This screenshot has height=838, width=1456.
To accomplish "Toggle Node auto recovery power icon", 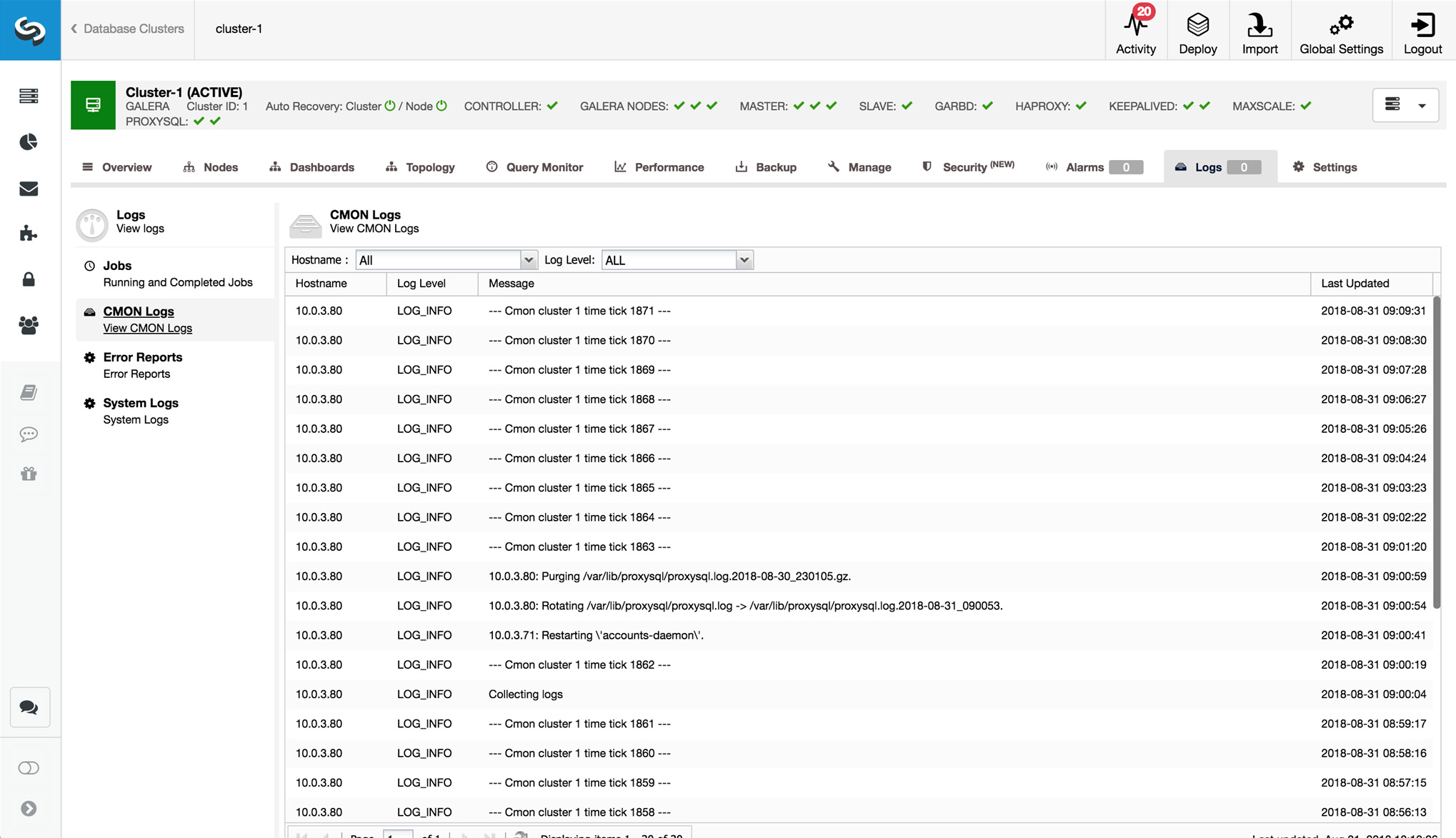I will point(442,106).
